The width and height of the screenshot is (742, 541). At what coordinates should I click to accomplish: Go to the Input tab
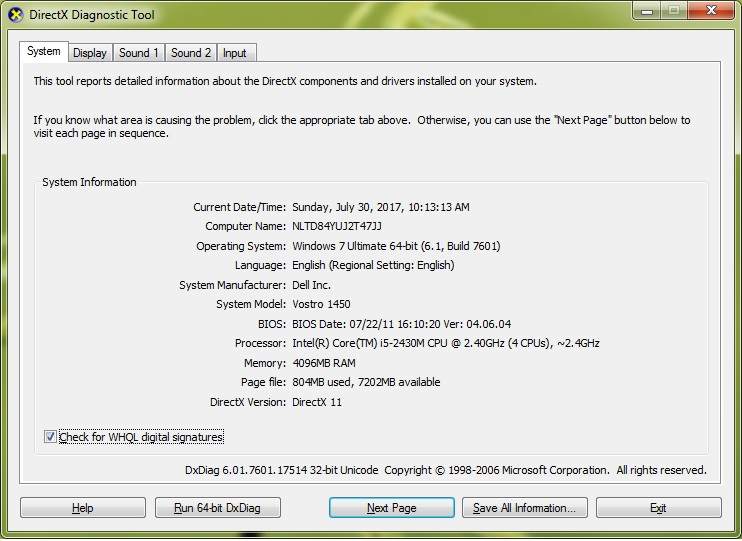coord(235,53)
